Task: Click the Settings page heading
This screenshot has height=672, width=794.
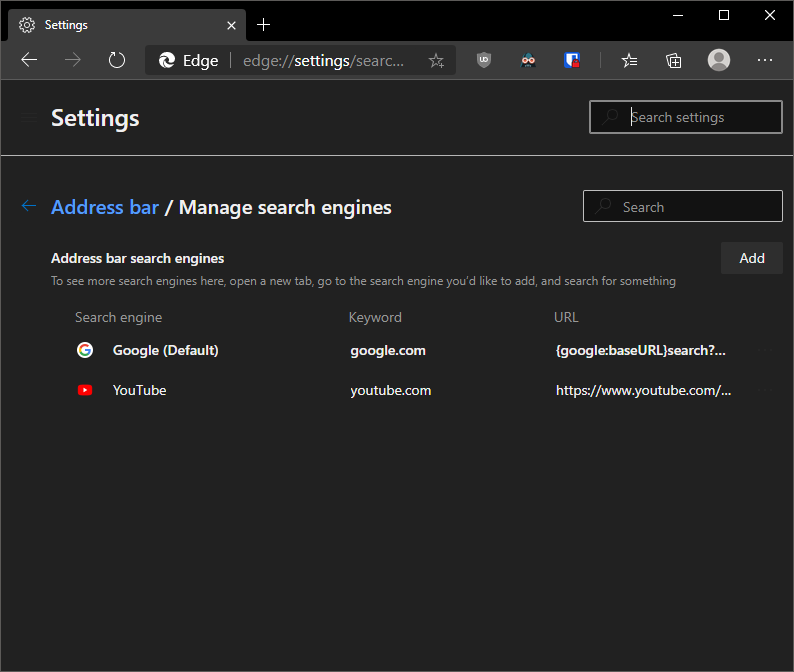Action: 95,118
